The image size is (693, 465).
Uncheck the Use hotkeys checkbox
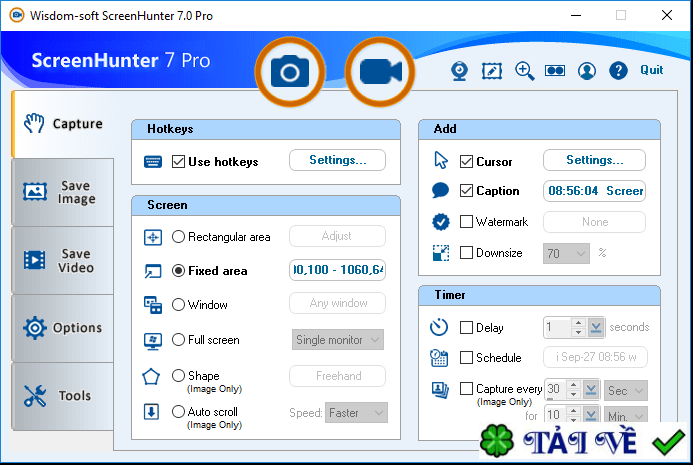(179, 162)
